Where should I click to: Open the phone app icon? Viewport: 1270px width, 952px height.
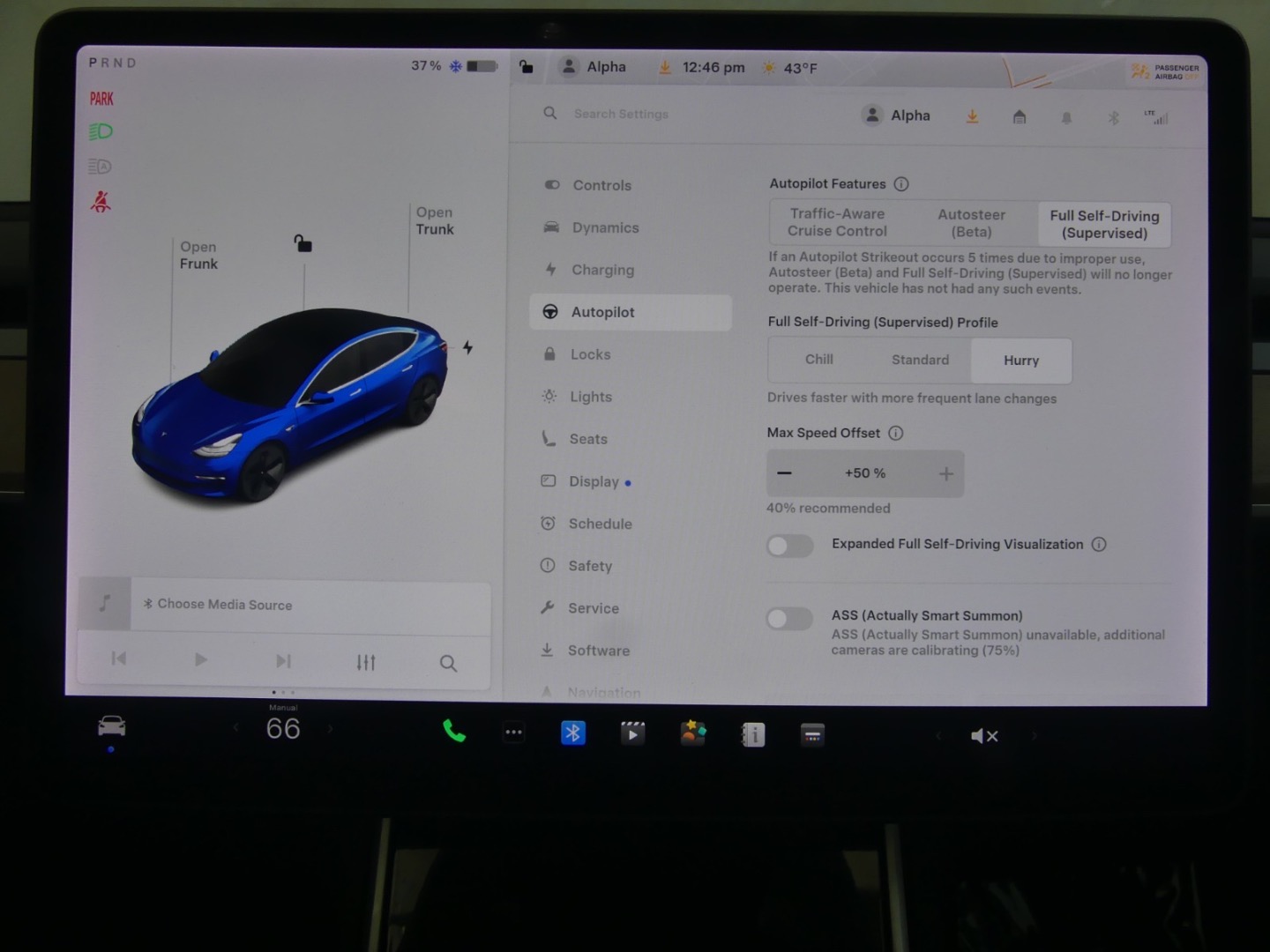coord(454,732)
